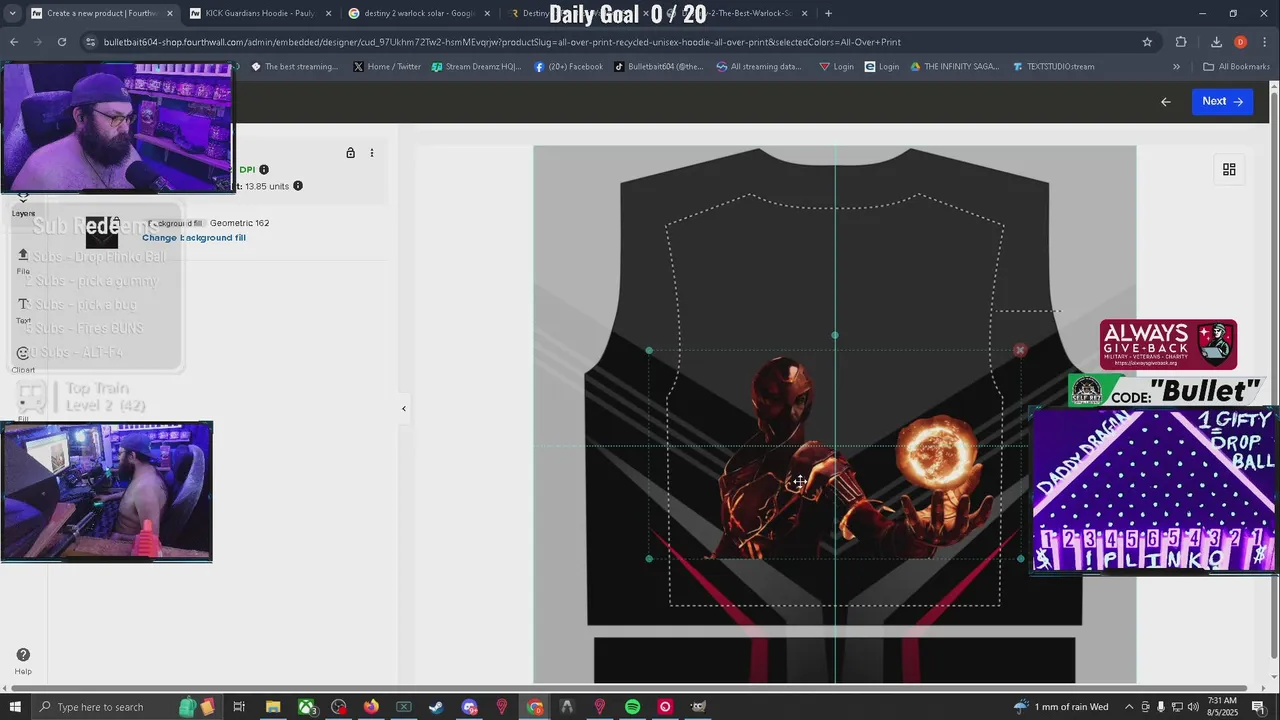The width and height of the screenshot is (1280, 720).
Task: Open the layer three-dot options menu
Action: pyautogui.click(x=372, y=153)
